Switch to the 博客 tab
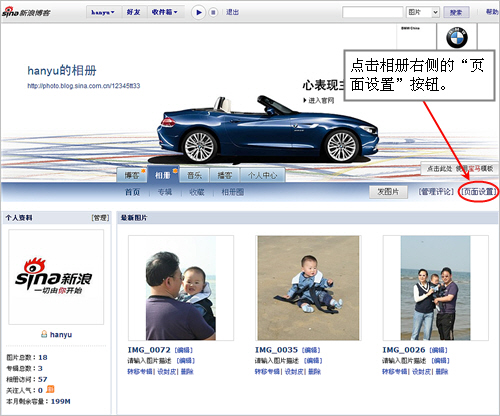This screenshot has width=500, height=416. (132, 175)
